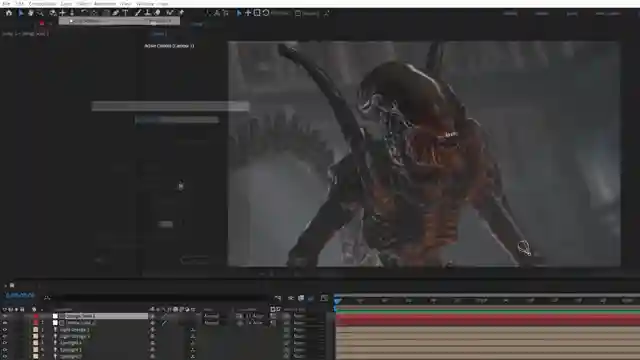The height and width of the screenshot is (360, 640).
Task: Select the Eraser tool
Action: coord(158,13)
